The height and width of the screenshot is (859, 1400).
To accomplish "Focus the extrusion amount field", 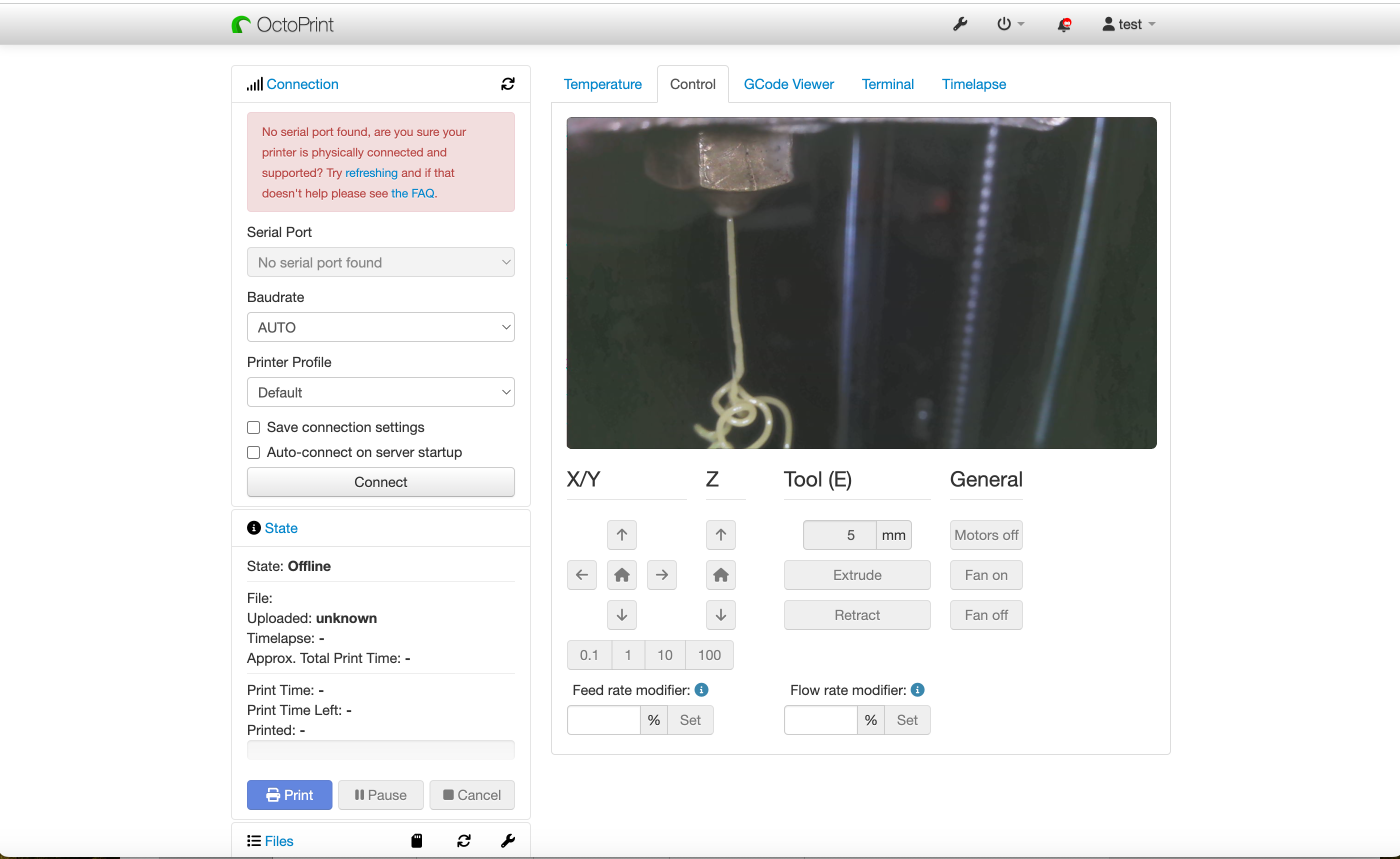I will pyautogui.click(x=840, y=535).
